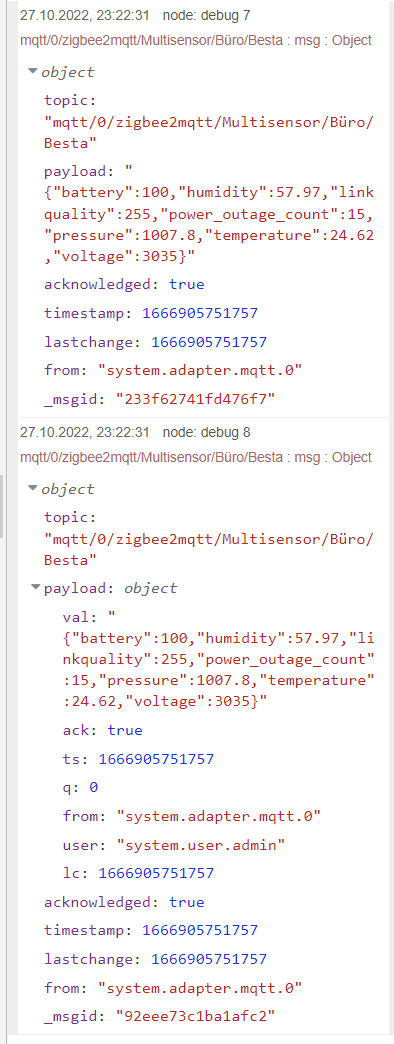The width and height of the screenshot is (394, 1044).
Task: Collapse the object tree in debug 7 message
Action: [32, 71]
